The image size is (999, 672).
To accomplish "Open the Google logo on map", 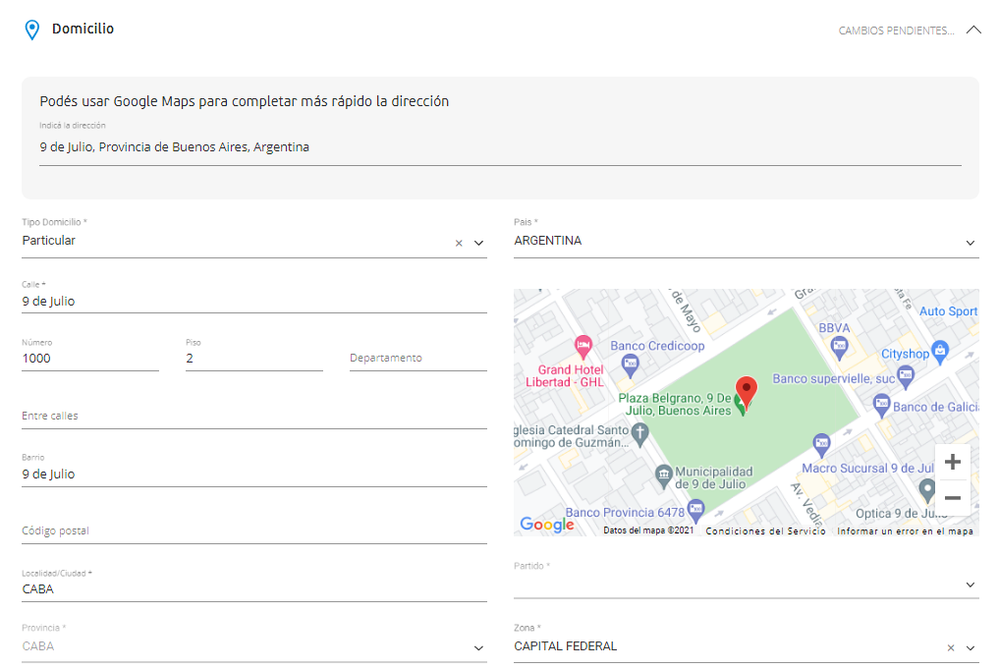I will click(547, 525).
